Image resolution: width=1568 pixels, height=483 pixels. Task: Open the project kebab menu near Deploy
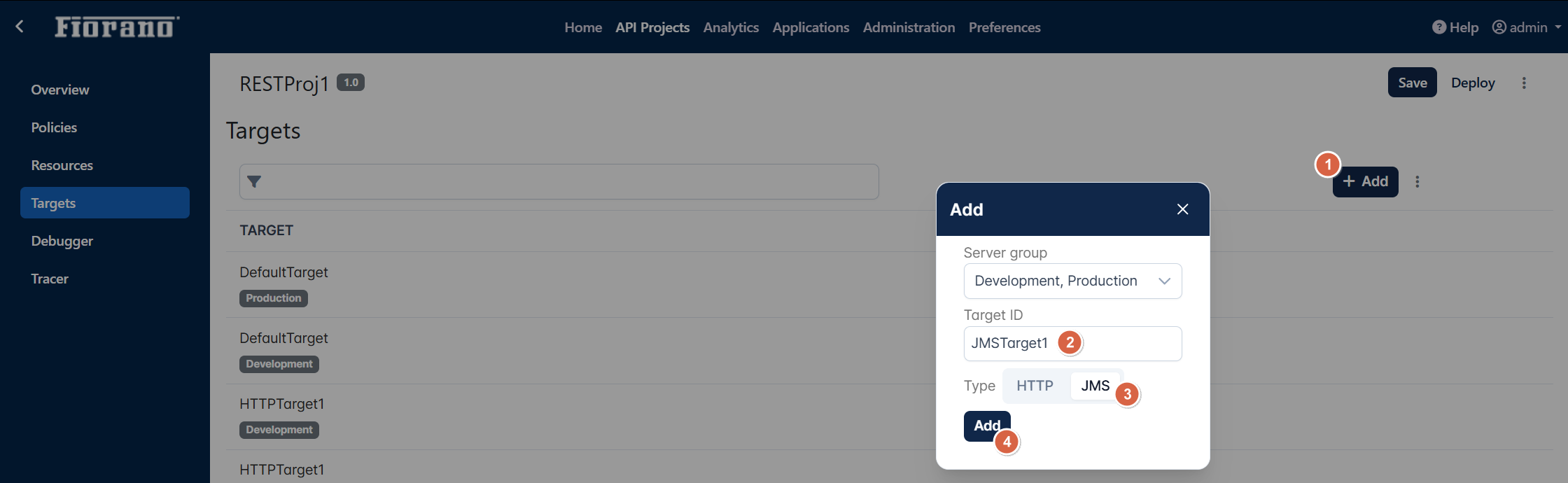tap(1524, 83)
